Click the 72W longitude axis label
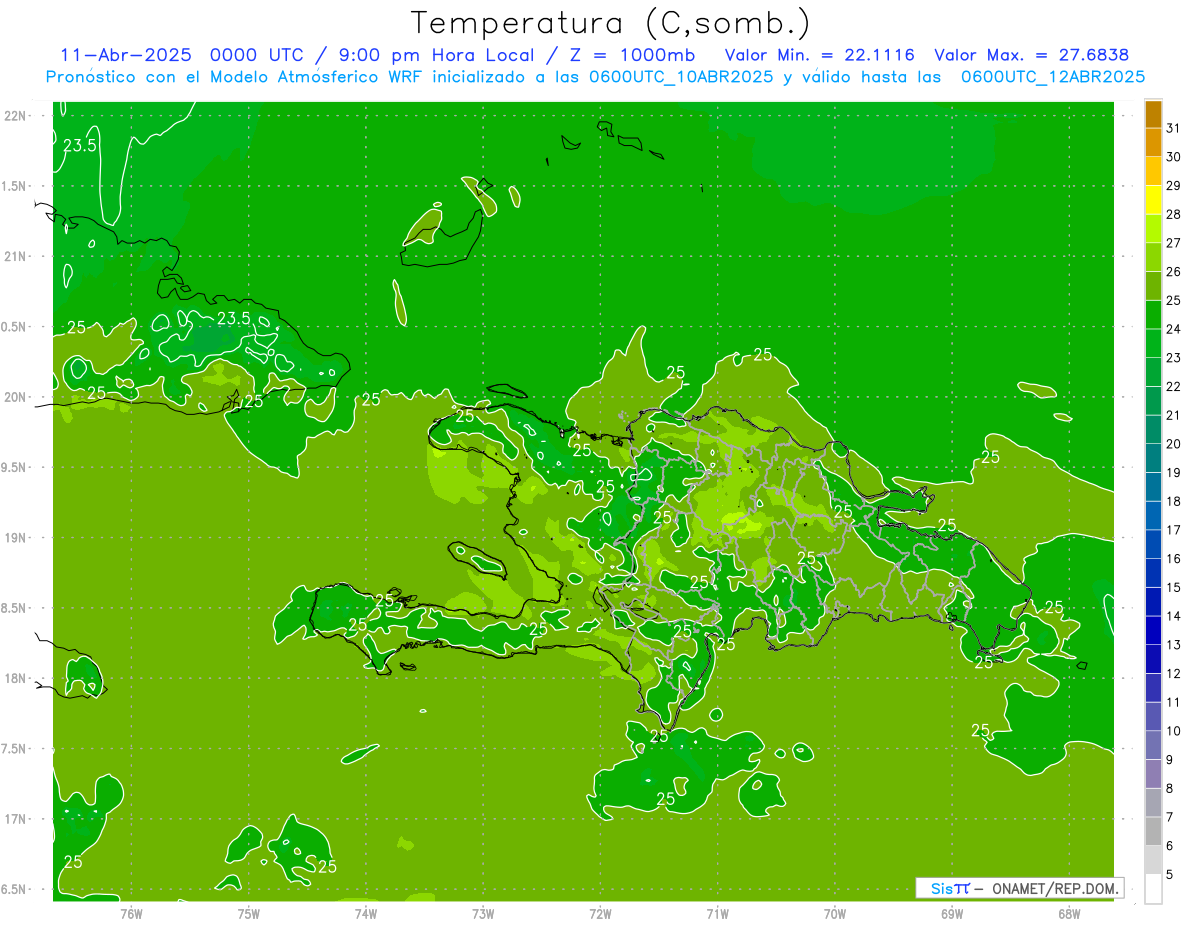Screen dimensions: 1200x927 [x=600, y=913]
